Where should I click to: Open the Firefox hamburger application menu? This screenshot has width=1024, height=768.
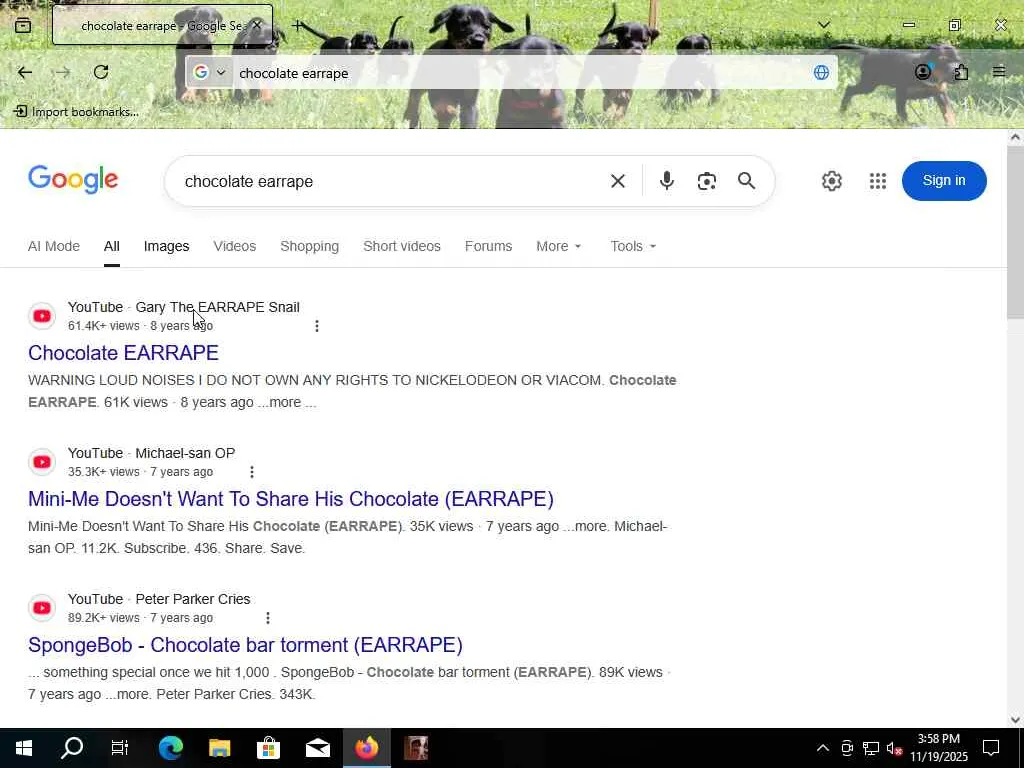point(999,72)
